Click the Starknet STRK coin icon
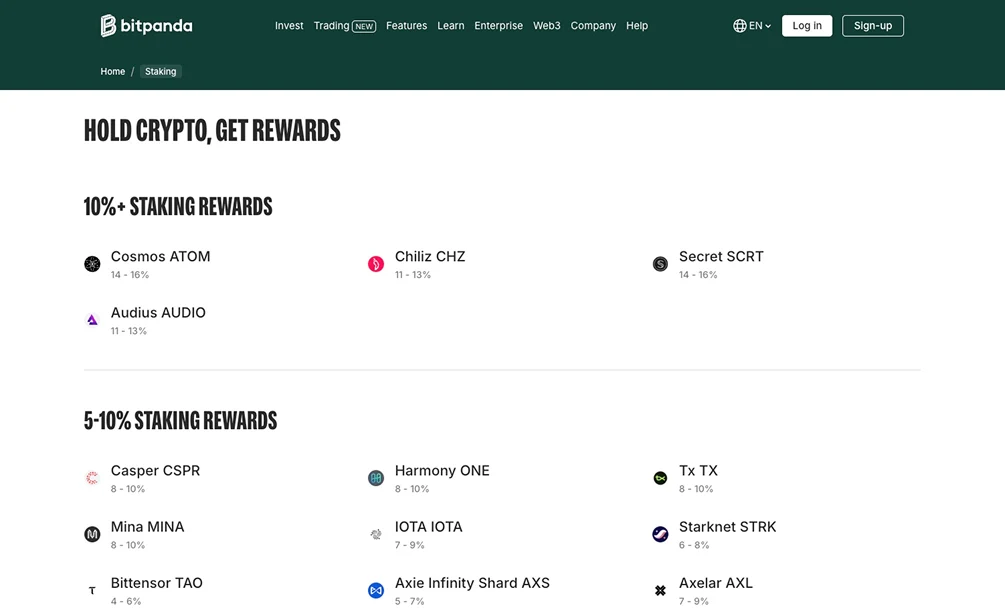Screen dimensions: 1005x615 tap(660, 534)
